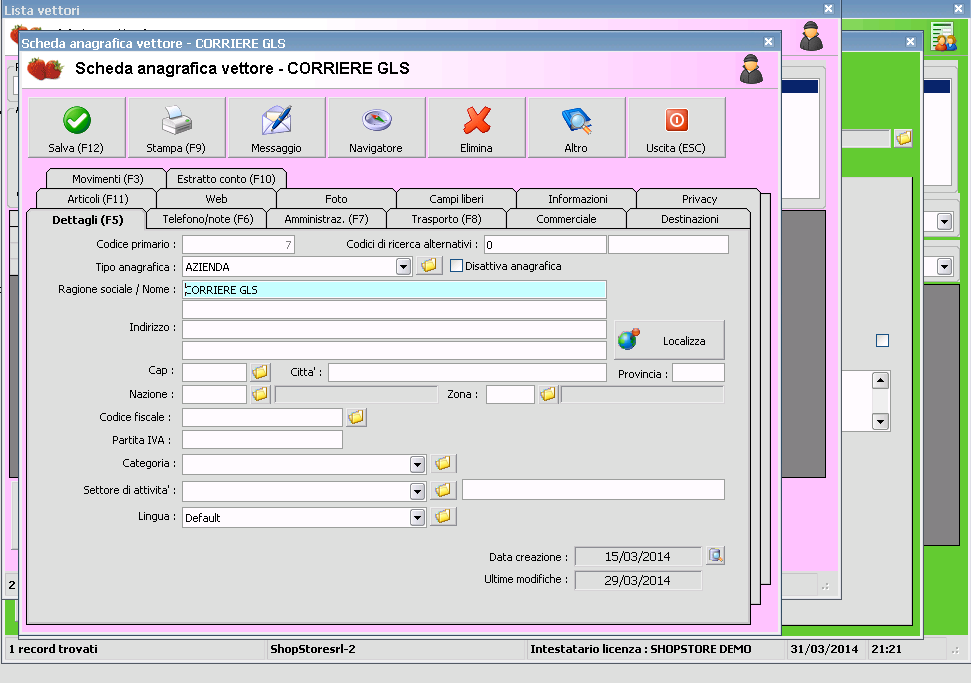Image resolution: width=971 pixels, height=683 pixels.
Task: Click the scroll up arrow in background right window
Action: click(880, 380)
